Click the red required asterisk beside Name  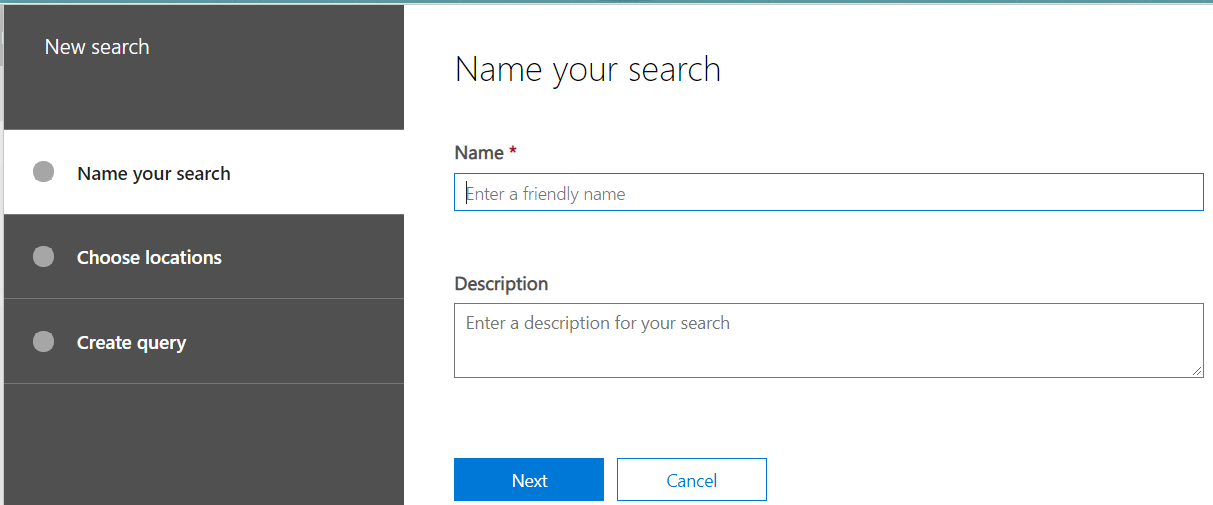pyautogui.click(x=513, y=151)
